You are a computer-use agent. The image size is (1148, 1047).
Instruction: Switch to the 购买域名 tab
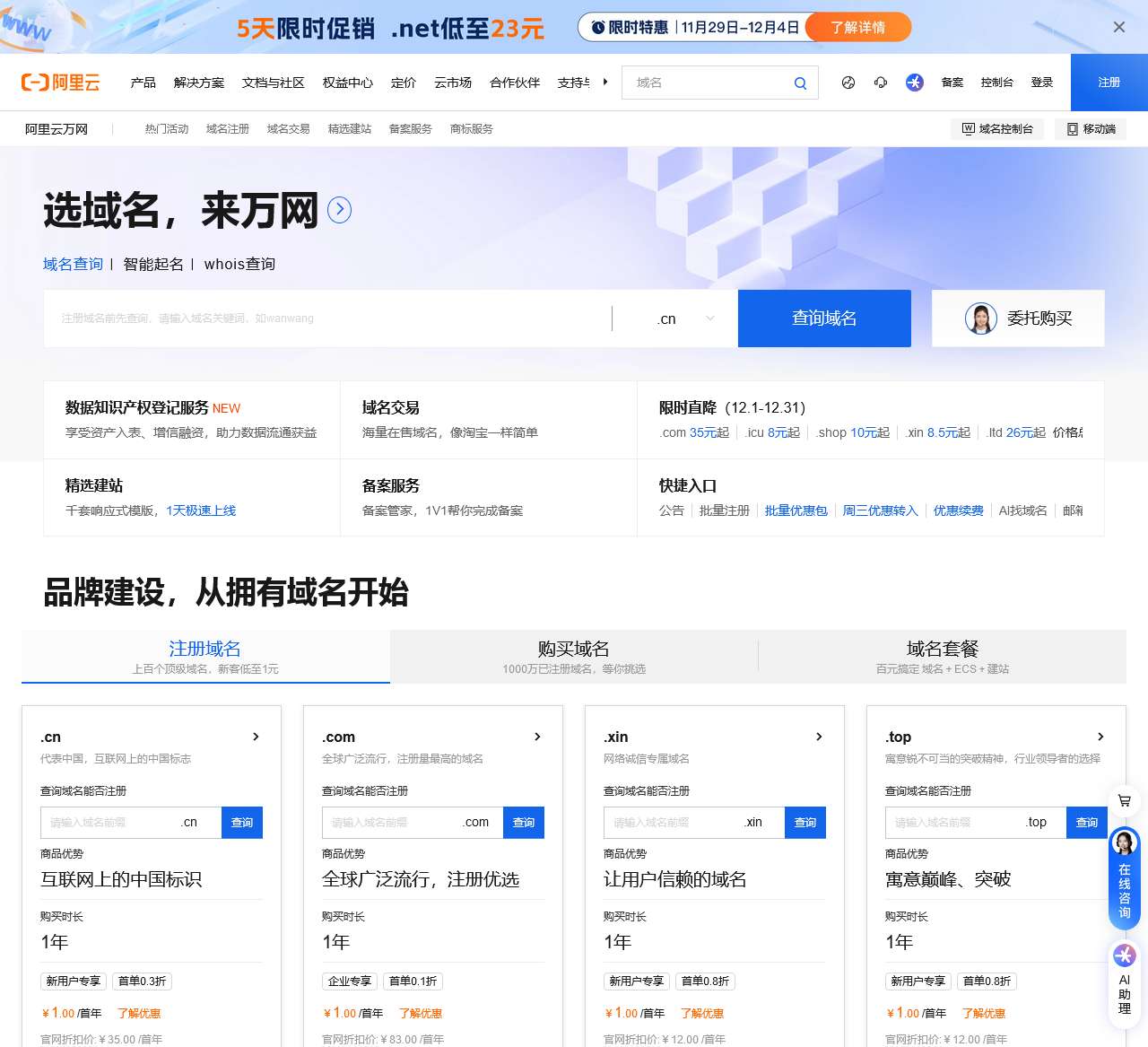click(x=574, y=656)
